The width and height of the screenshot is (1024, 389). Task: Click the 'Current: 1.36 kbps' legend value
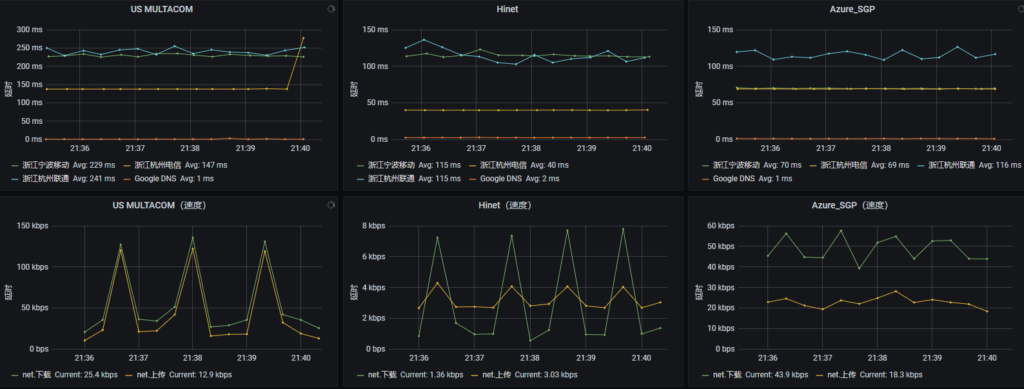click(x=431, y=375)
